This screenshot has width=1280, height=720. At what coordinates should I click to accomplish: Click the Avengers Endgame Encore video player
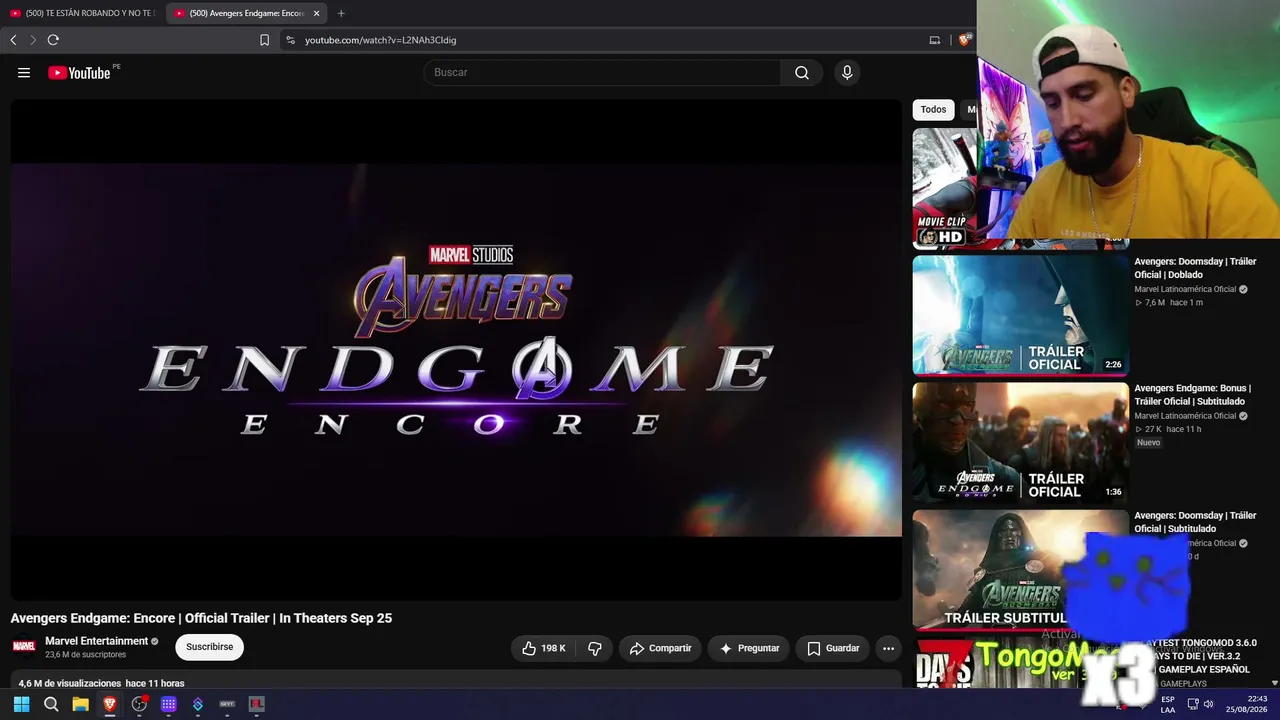coord(456,349)
